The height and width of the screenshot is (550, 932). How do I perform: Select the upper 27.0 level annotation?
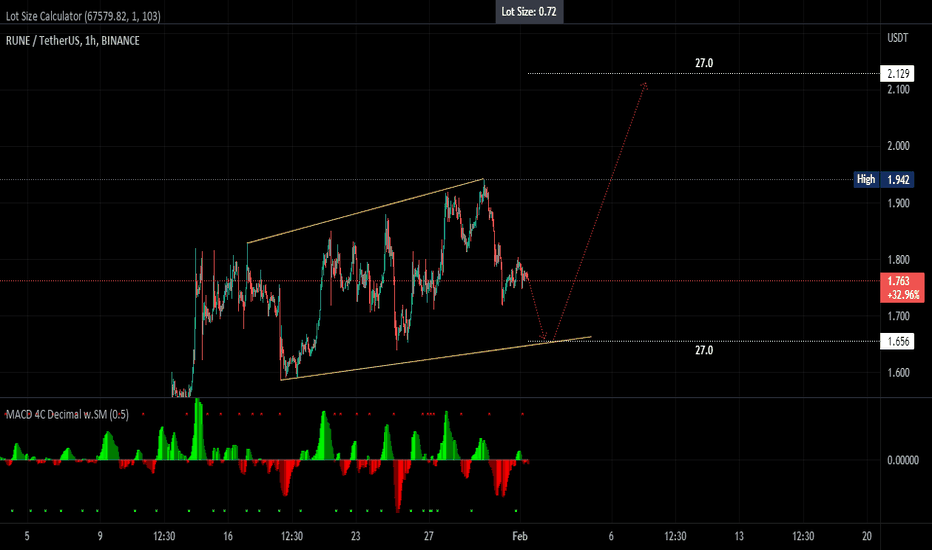[x=704, y=63]
